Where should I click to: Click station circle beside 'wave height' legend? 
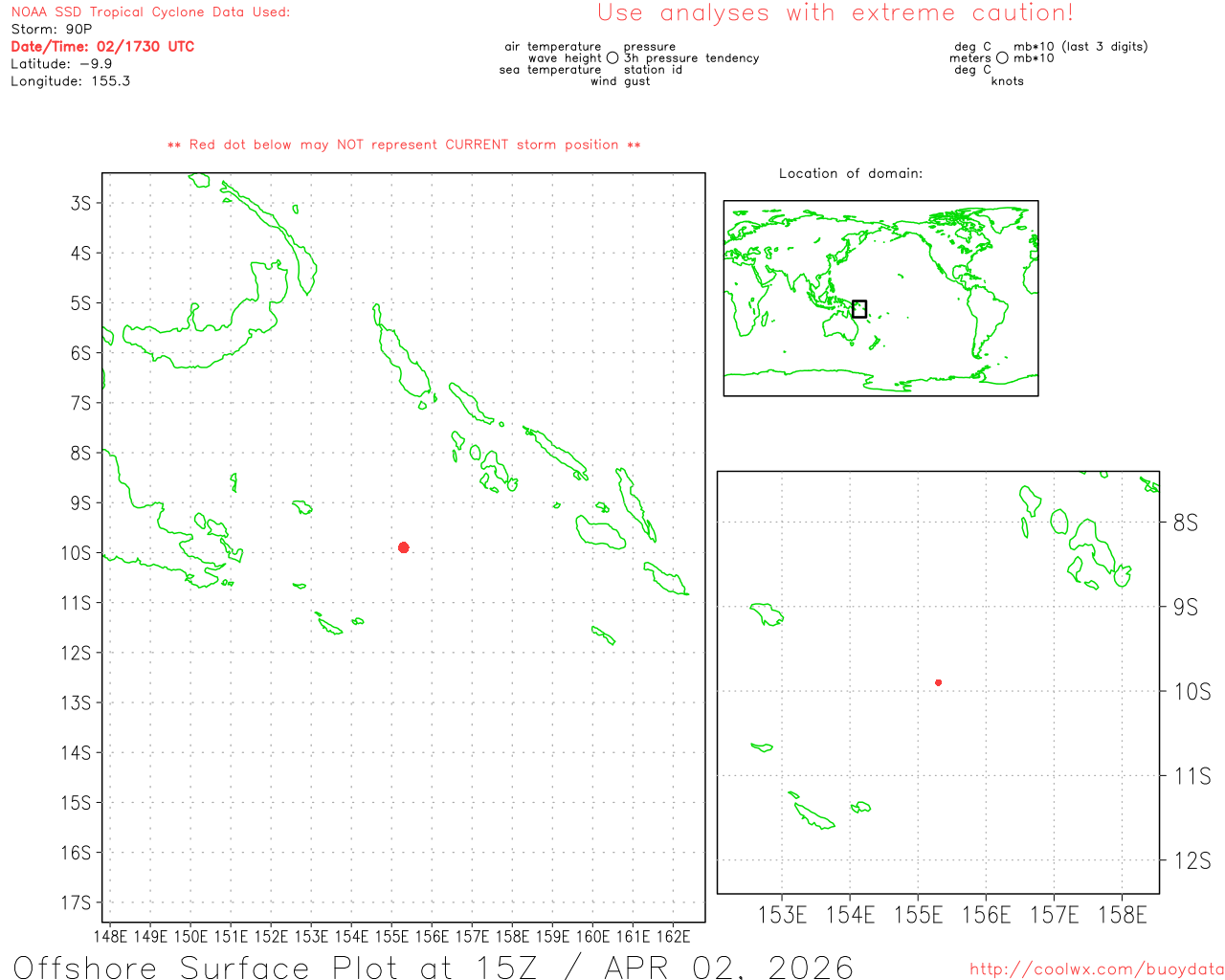(612, 58)
